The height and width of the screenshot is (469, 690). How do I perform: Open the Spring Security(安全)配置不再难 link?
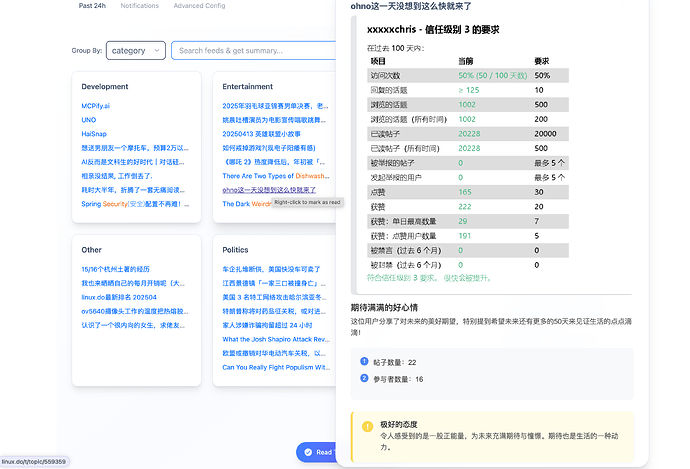click(135, 204)
